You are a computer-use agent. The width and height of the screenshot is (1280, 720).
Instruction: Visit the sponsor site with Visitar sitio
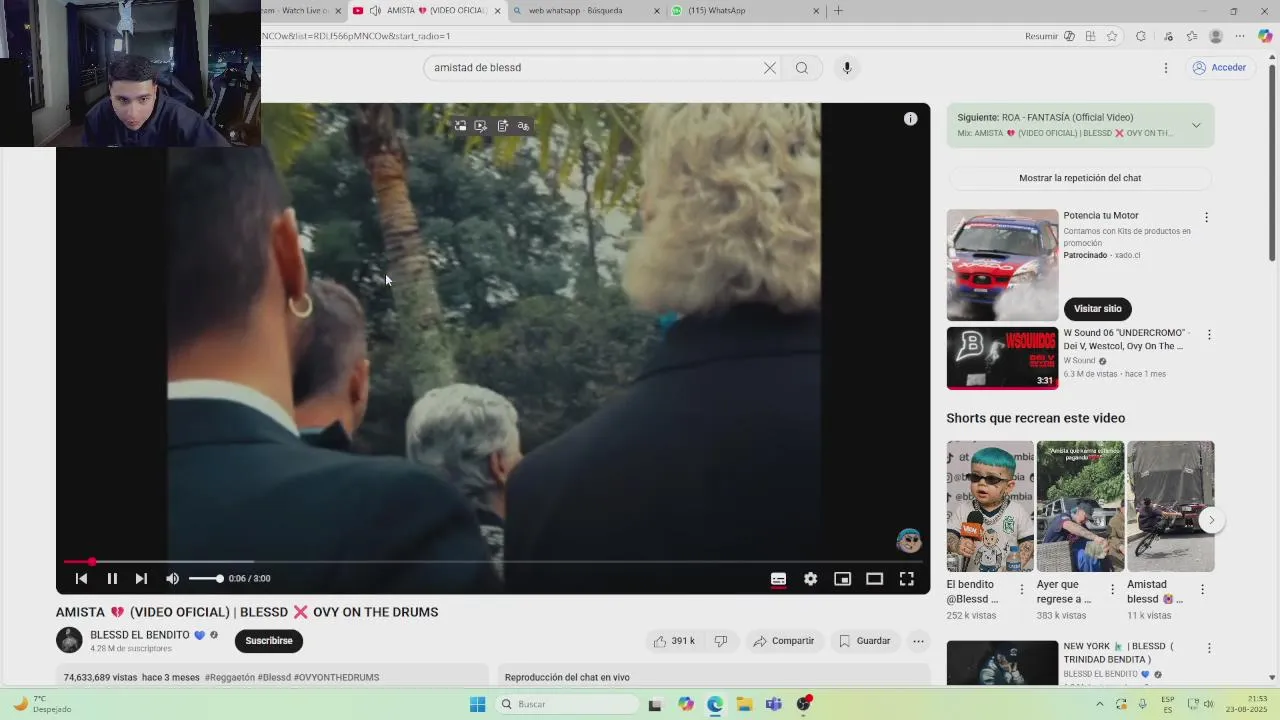(x=1097, y=309)
